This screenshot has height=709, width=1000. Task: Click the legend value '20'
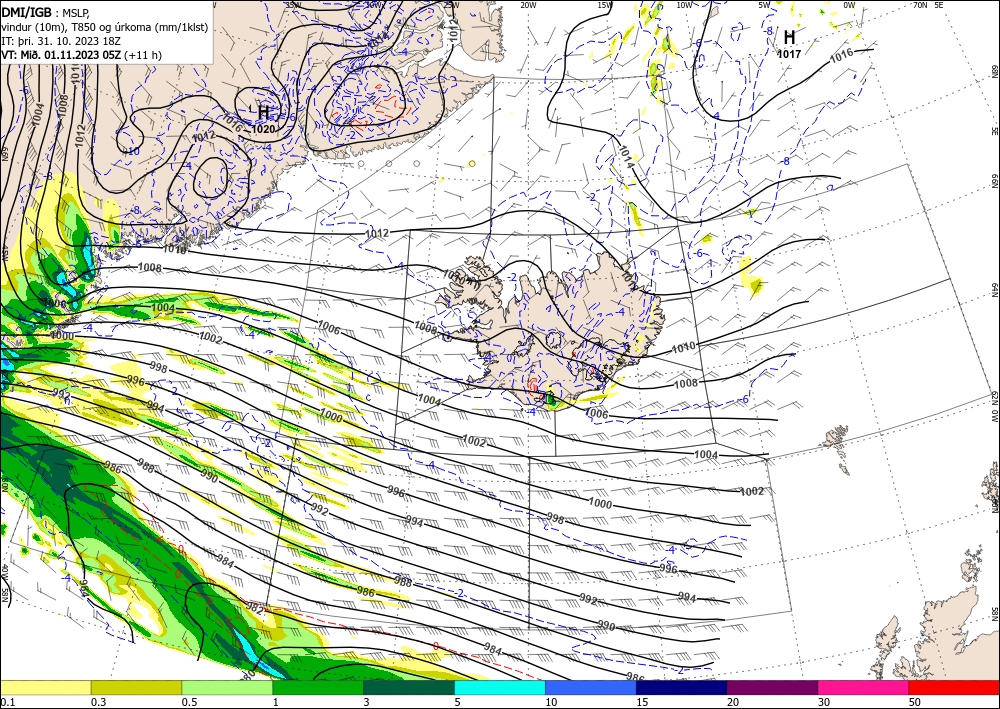click(x=733, y=702)
